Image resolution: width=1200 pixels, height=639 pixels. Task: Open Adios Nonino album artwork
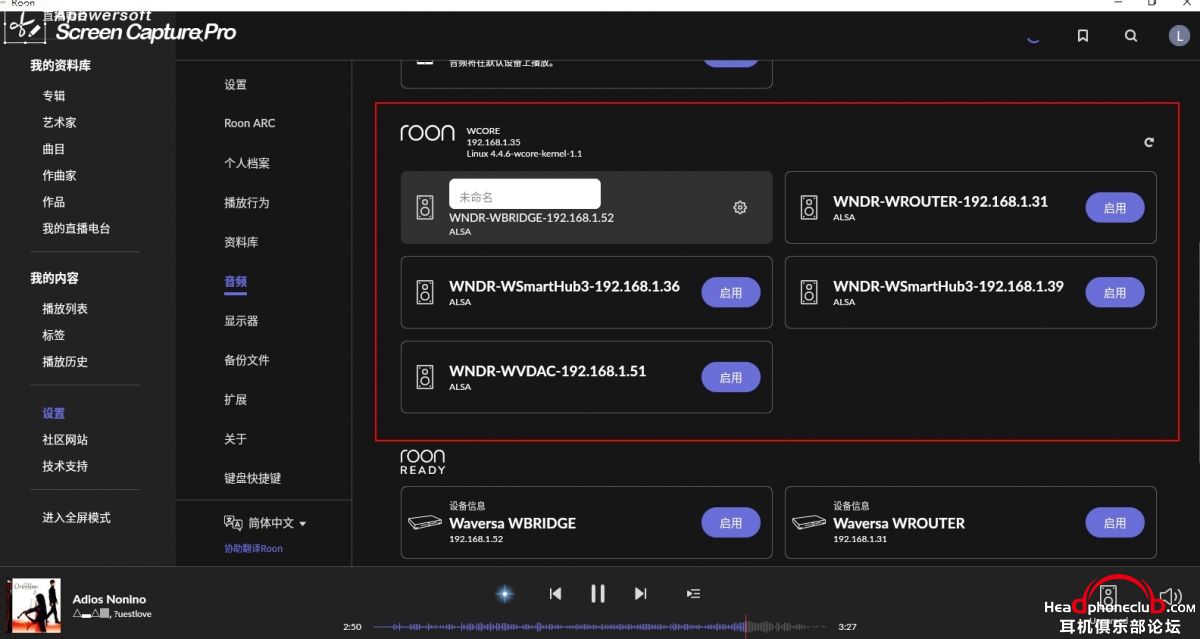coord(35,604)
